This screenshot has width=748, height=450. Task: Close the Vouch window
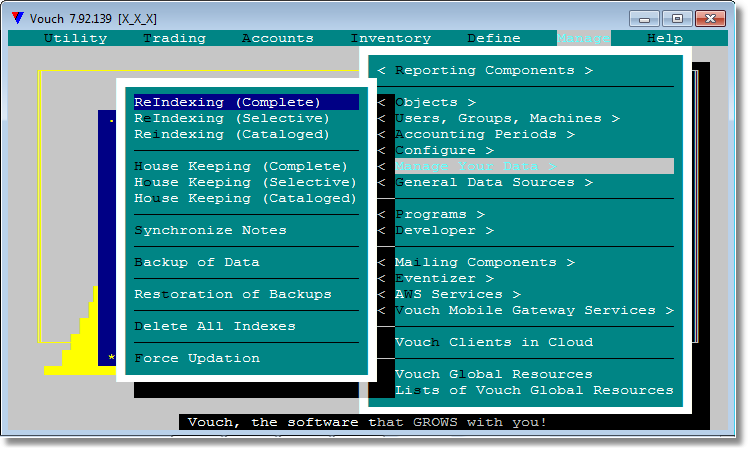coord(710,19)
